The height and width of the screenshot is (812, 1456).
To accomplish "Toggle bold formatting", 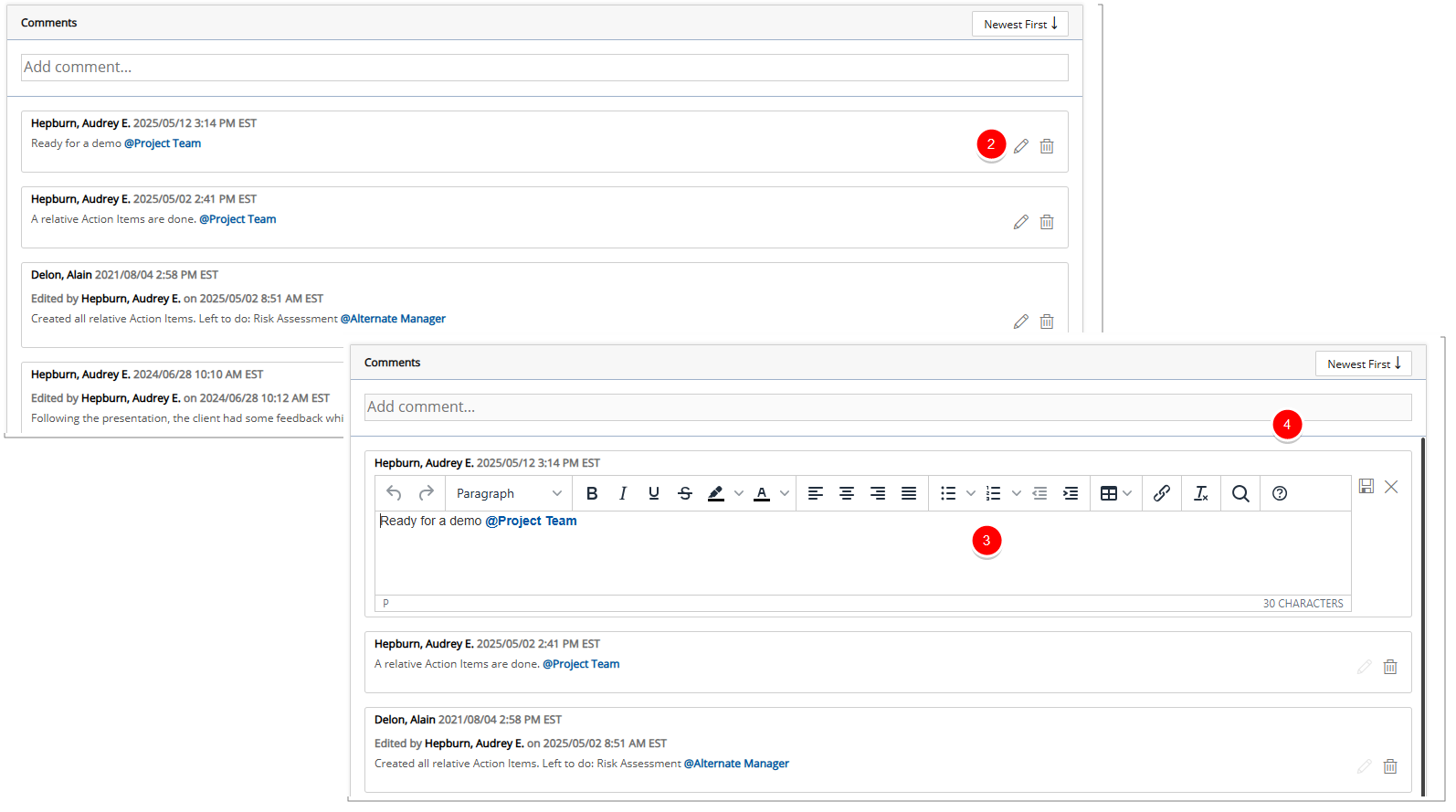I will pyautogui.click(x=592, y=493).
